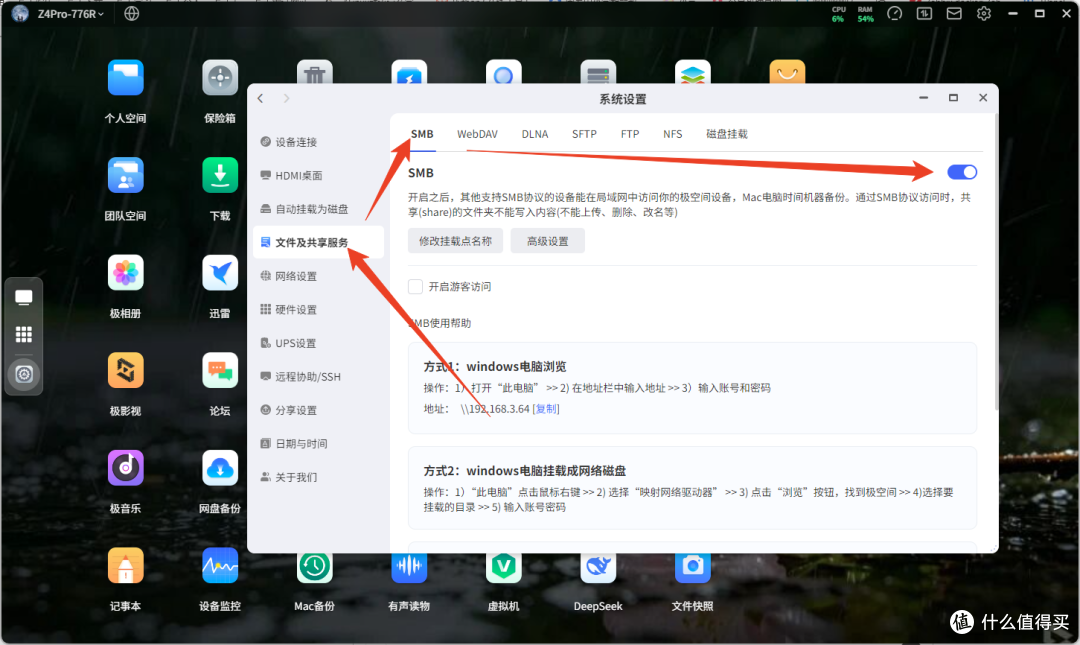Select 远程协助/SSH in sidebar
The image size is (1080, 645).
318,377
